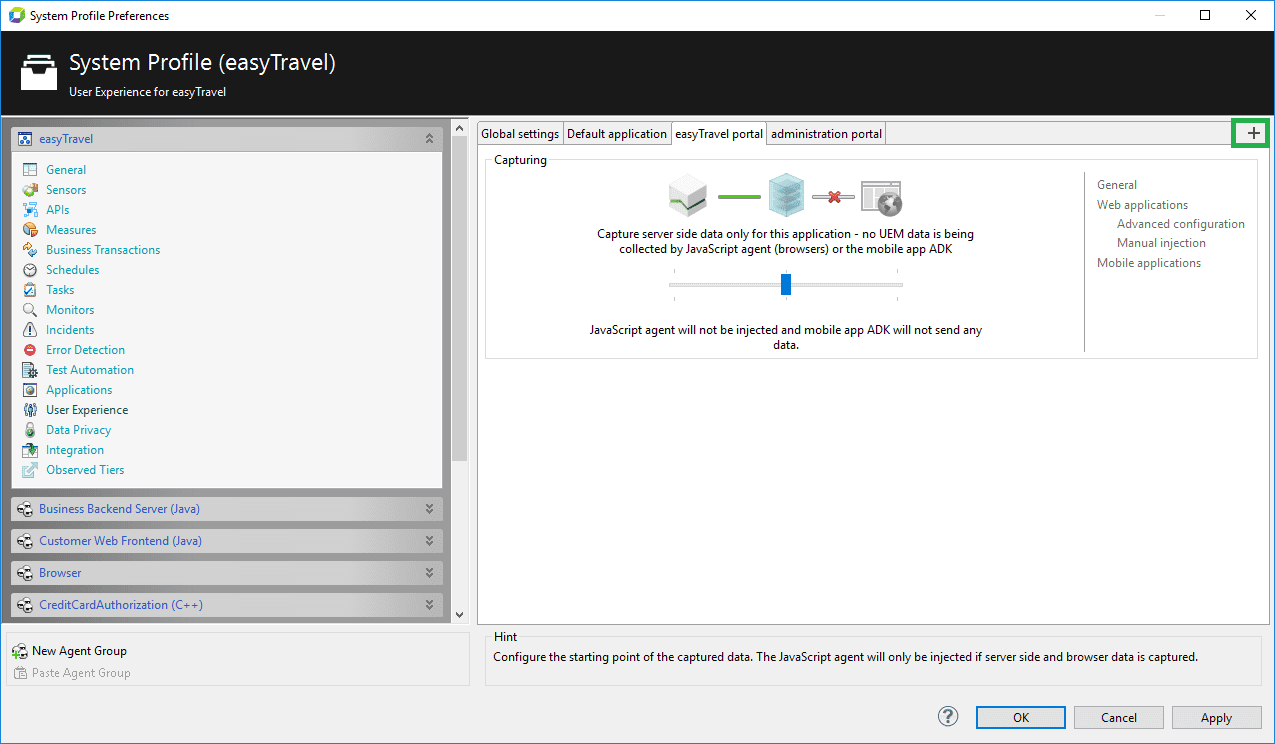Viewport: 1275px width, 744px height.
Task: Click the Observed Tiers icon
Action: click(29, 470)
